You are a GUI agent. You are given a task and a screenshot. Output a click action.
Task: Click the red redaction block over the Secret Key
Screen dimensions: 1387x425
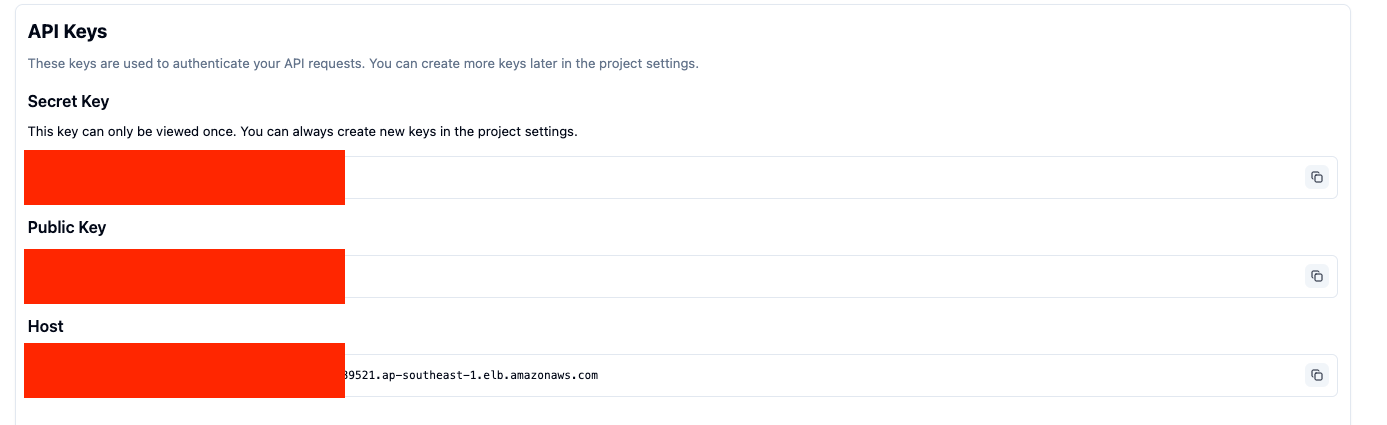click(x=185, y=177)
